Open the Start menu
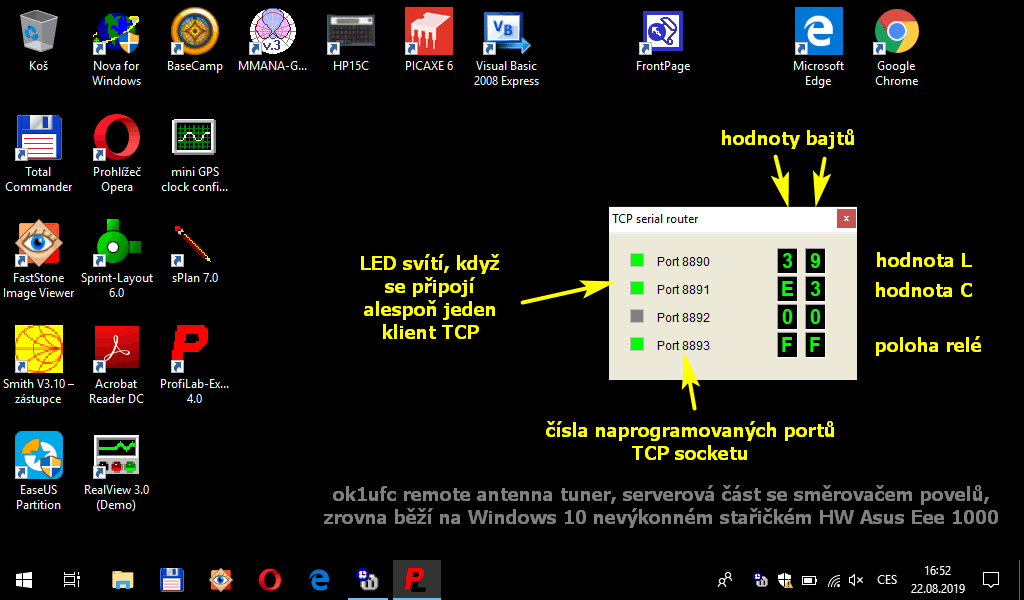Image resolution: width=1024 pixels, height=600 pixels. [x=22, y=579]
